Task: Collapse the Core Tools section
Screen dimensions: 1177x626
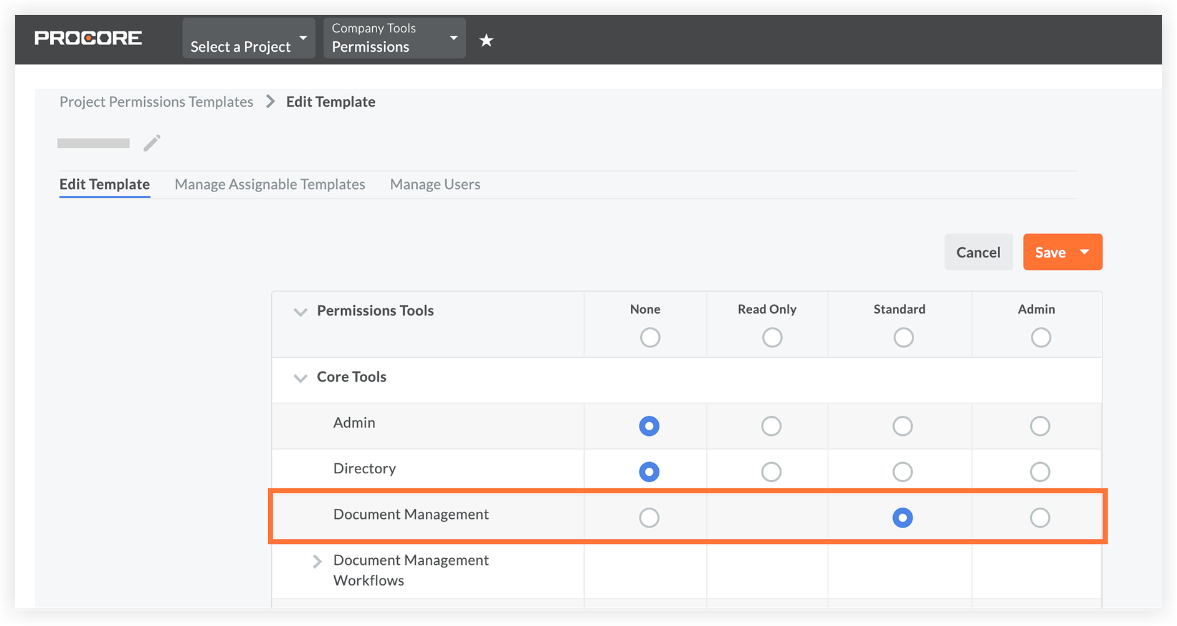Action: 300,378
